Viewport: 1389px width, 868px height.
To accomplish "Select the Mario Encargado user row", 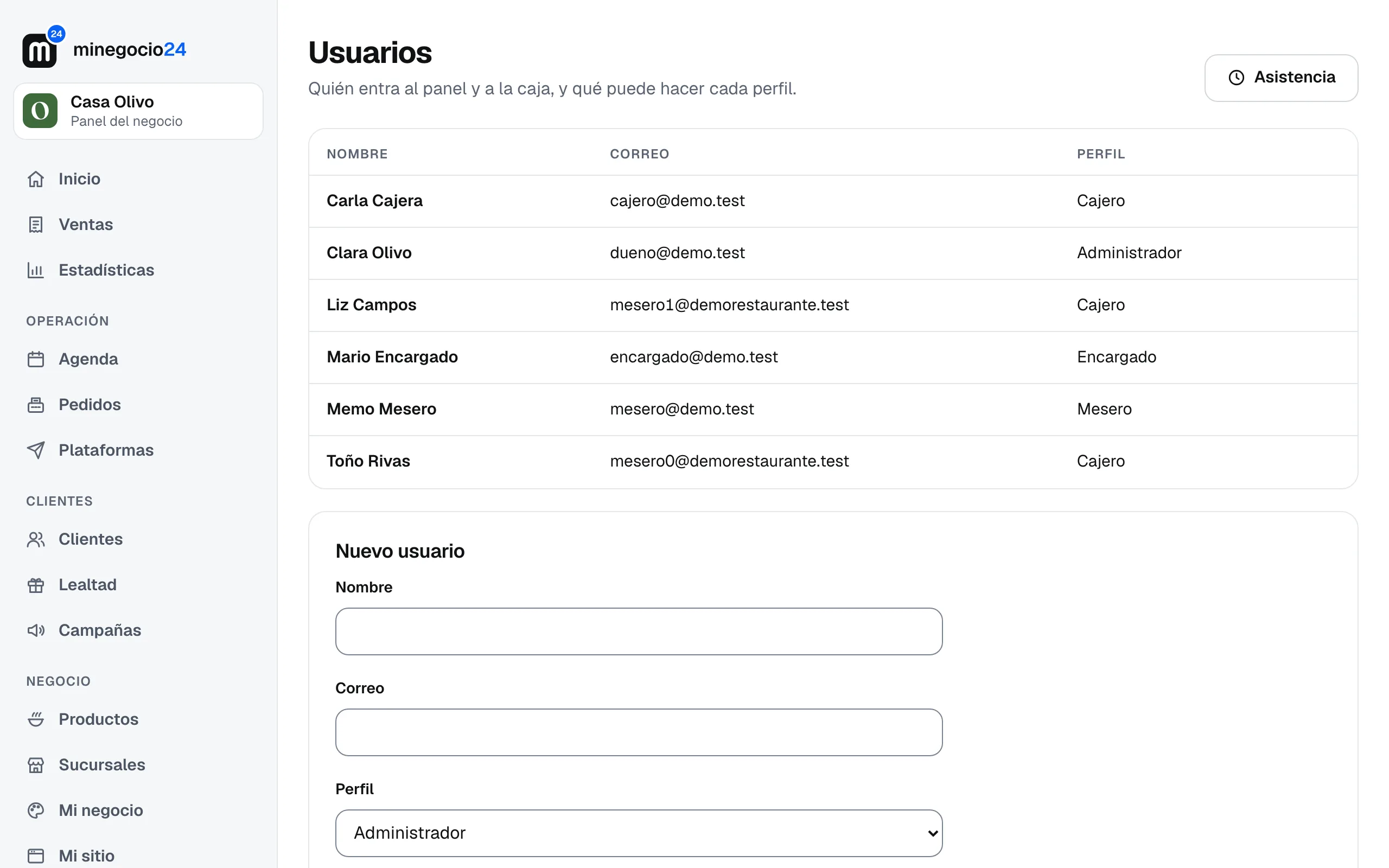I will 833,357.
